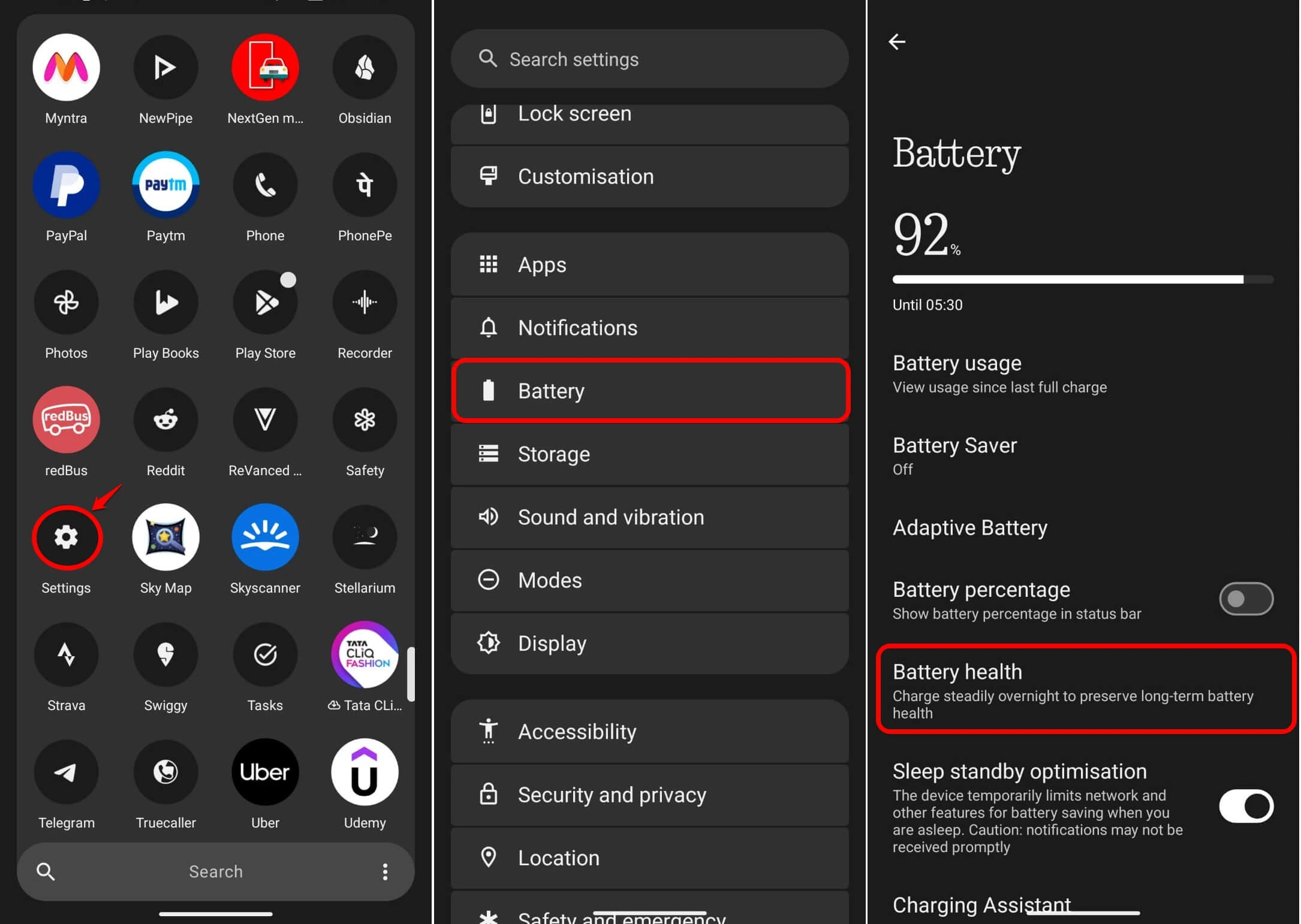Launch the PhonePe app
Viewport: 1301px width, 924px height.
[365, 185]
